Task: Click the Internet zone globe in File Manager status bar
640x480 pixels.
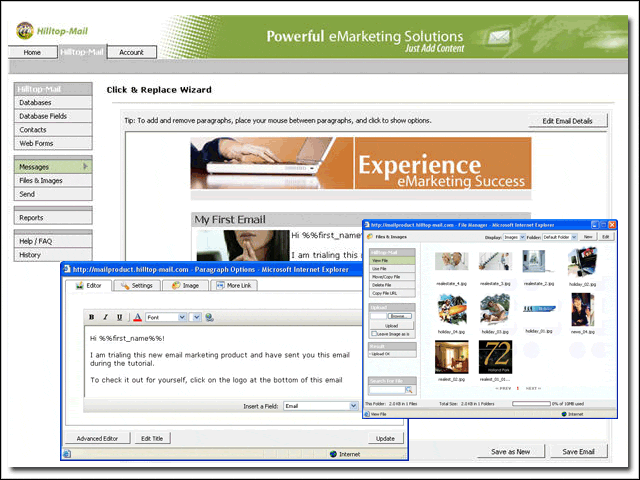Action: pos(564,414)
